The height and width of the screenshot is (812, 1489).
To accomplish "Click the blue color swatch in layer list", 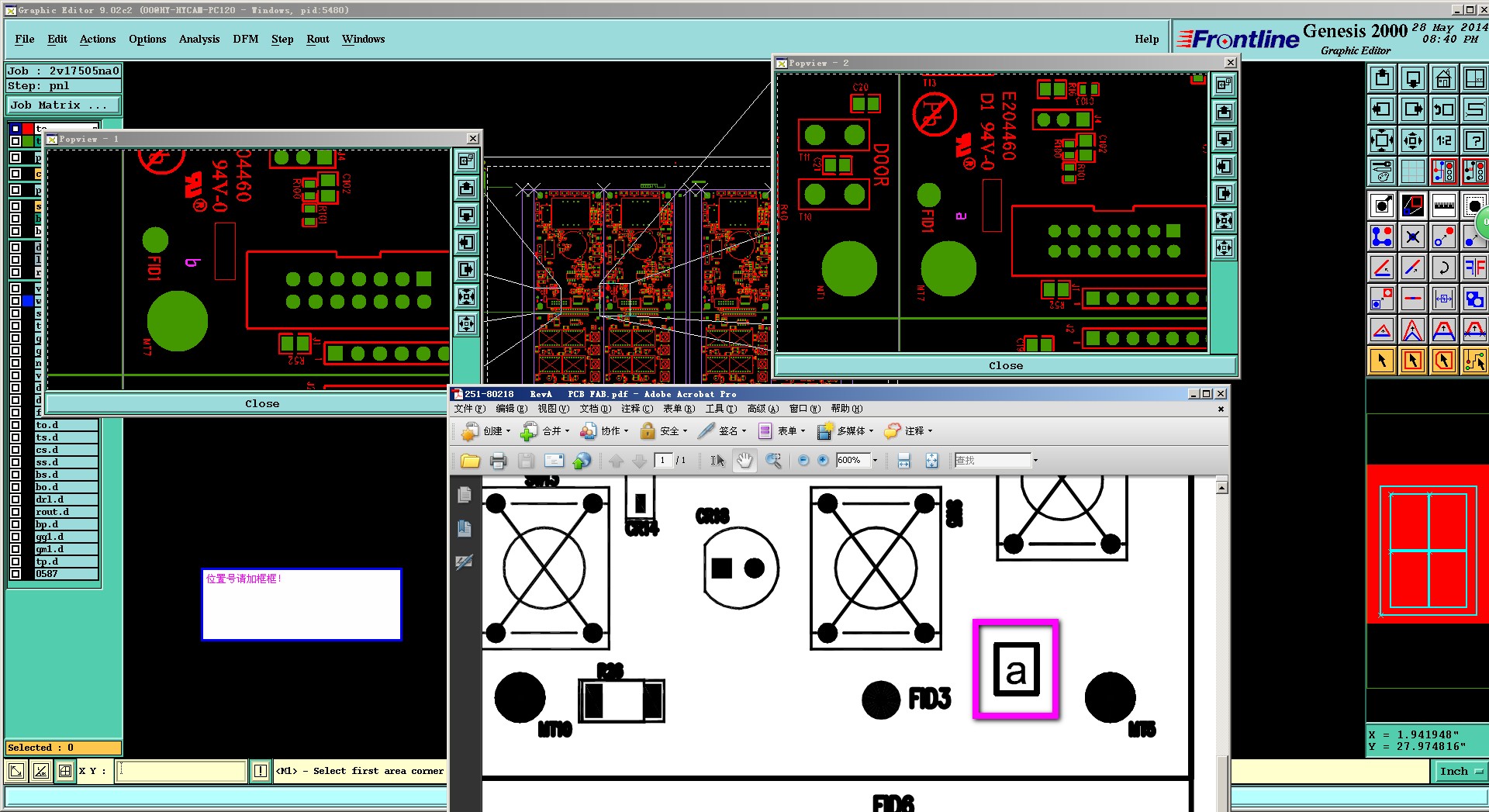I will click(x=28, y=301).
